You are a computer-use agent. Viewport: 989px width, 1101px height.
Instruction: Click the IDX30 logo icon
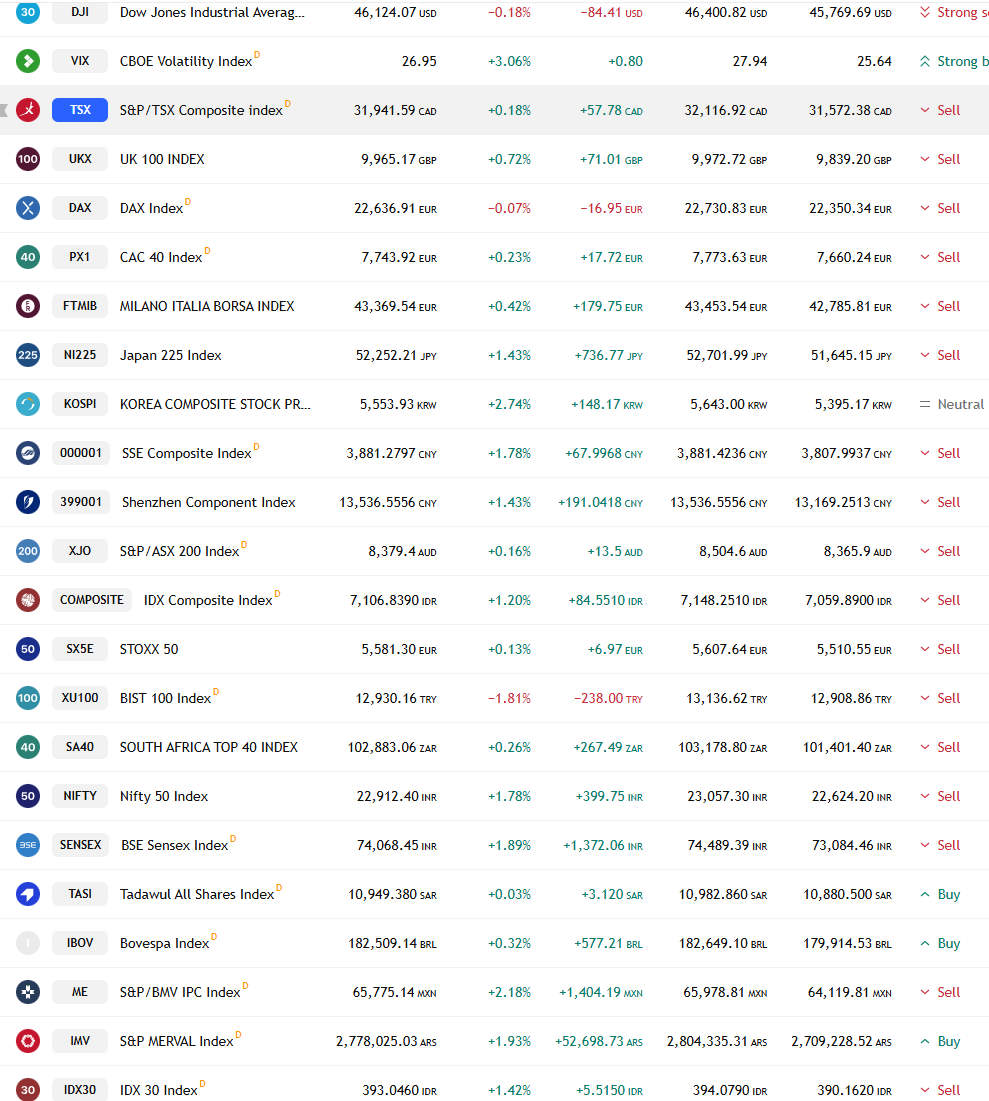(28, 1090)
